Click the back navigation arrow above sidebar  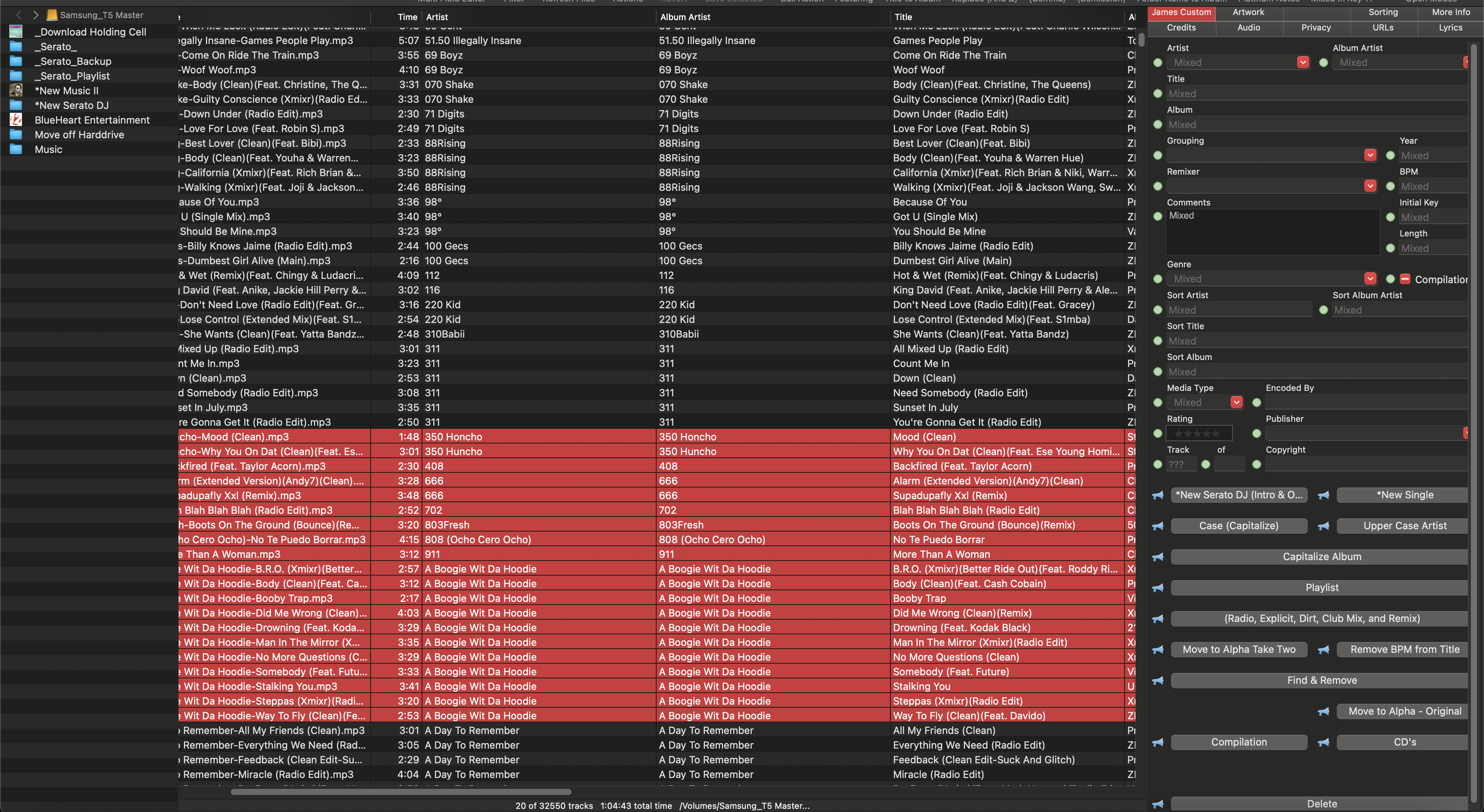pyautogui.click(x=19, y=15)
